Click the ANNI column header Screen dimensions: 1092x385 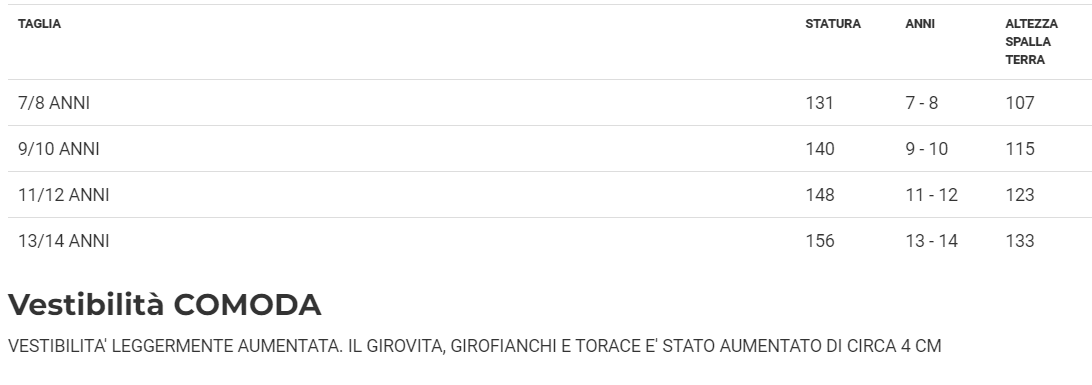pos(920,24)
